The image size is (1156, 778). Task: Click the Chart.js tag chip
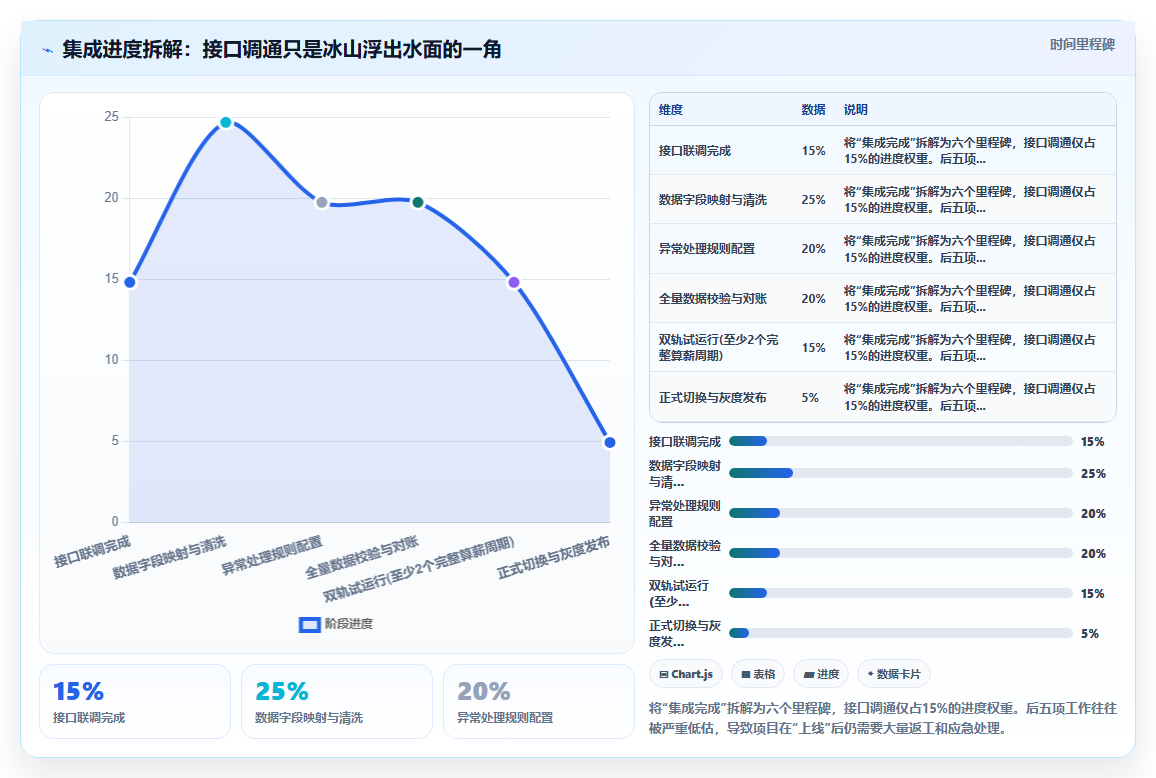(x=686, y=674)
